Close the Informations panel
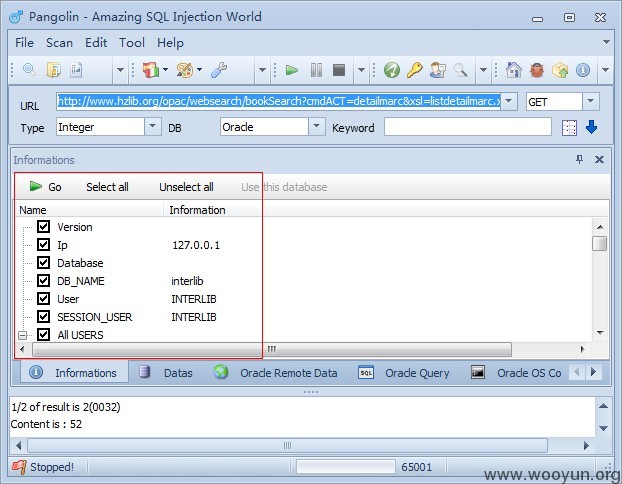 click(599, 159)
